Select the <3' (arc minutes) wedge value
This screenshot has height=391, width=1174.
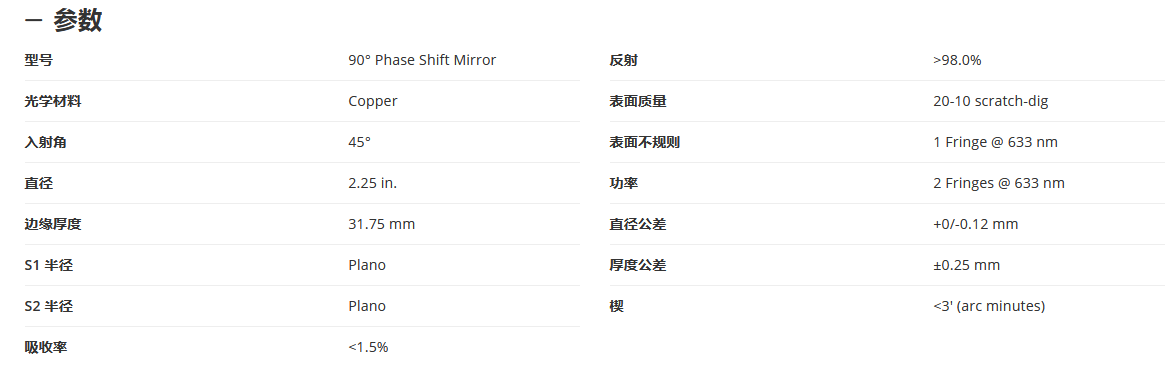point(989,306)
